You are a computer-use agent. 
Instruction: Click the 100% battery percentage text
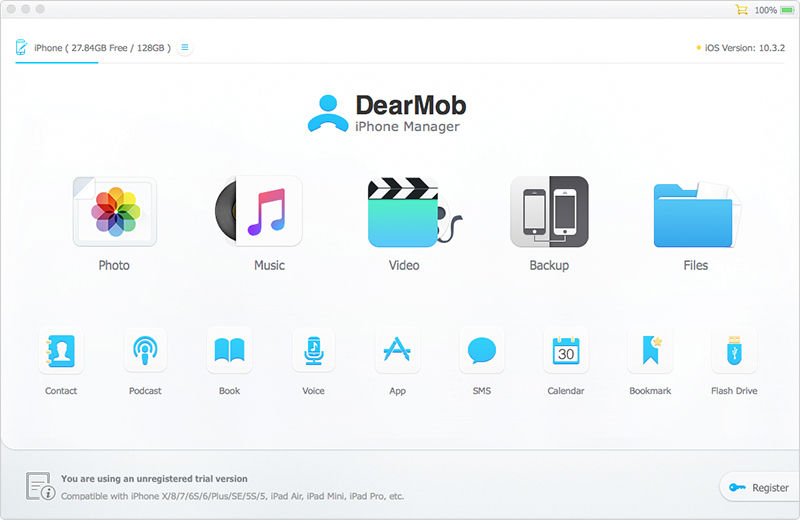[x=765, y=10]
